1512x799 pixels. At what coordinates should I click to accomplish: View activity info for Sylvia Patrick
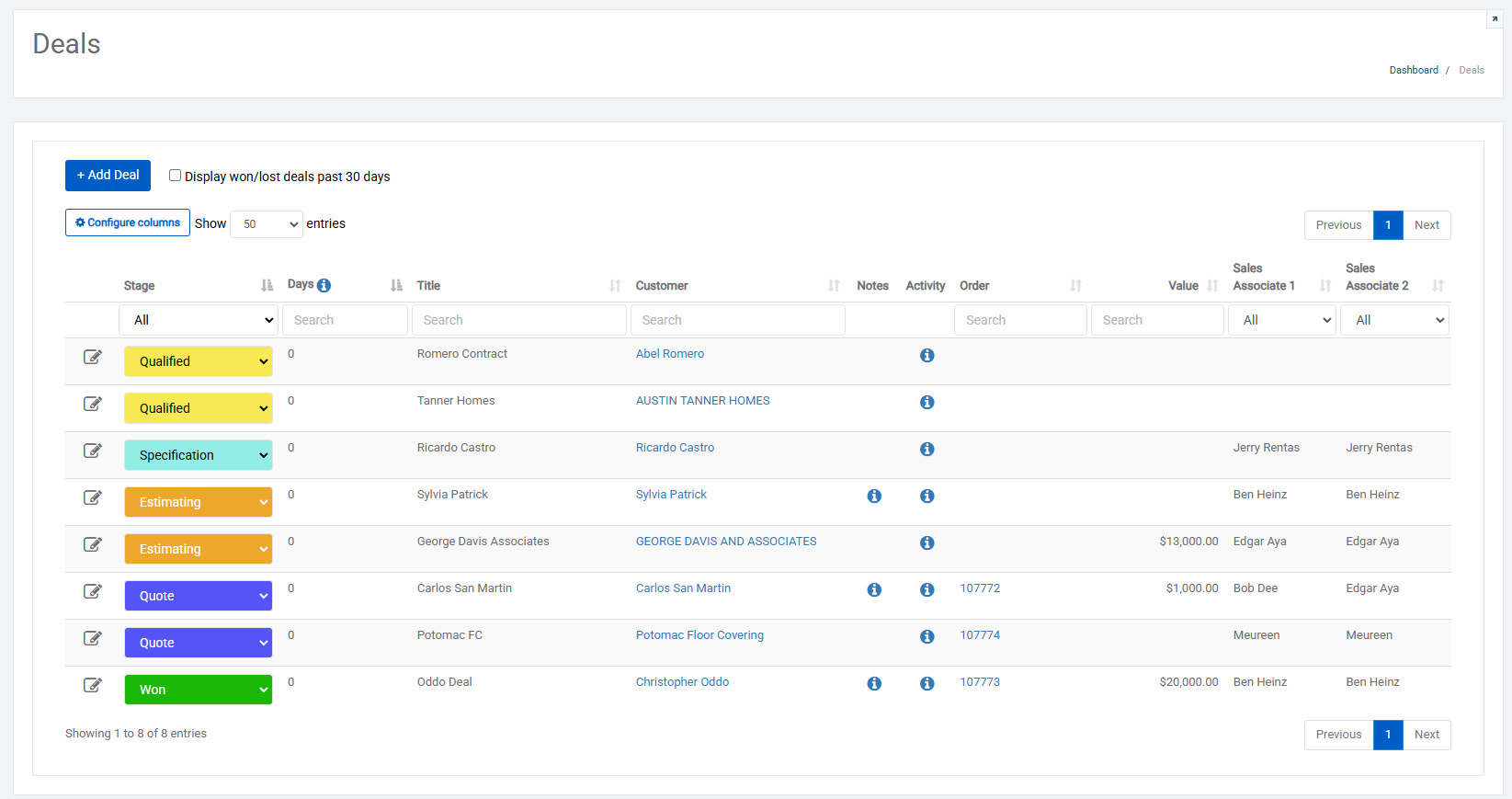click(x=927, y=496)
